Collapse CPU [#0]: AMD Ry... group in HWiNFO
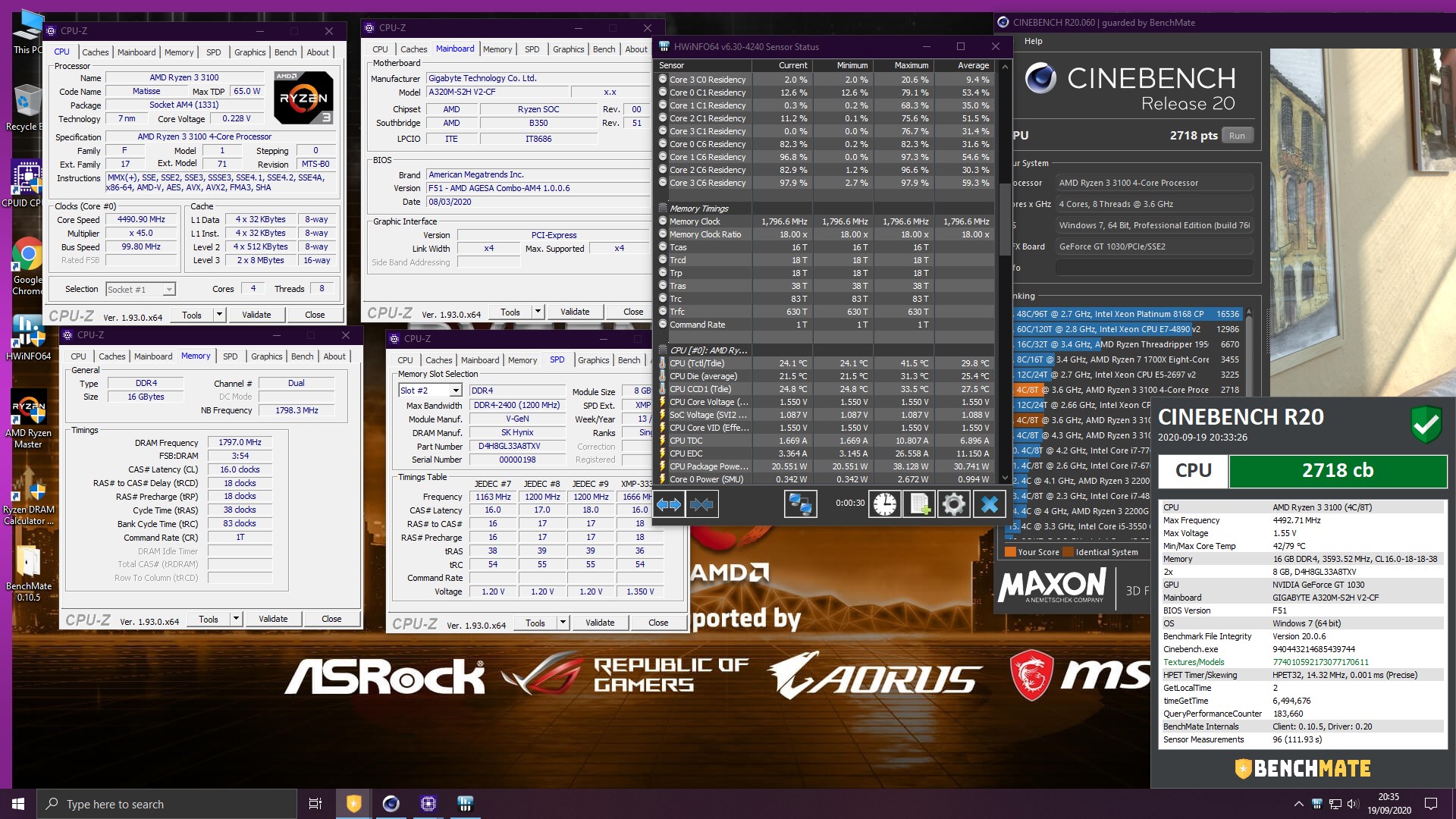The height and width of the screenshot is (819, 1456). [664, 350]
